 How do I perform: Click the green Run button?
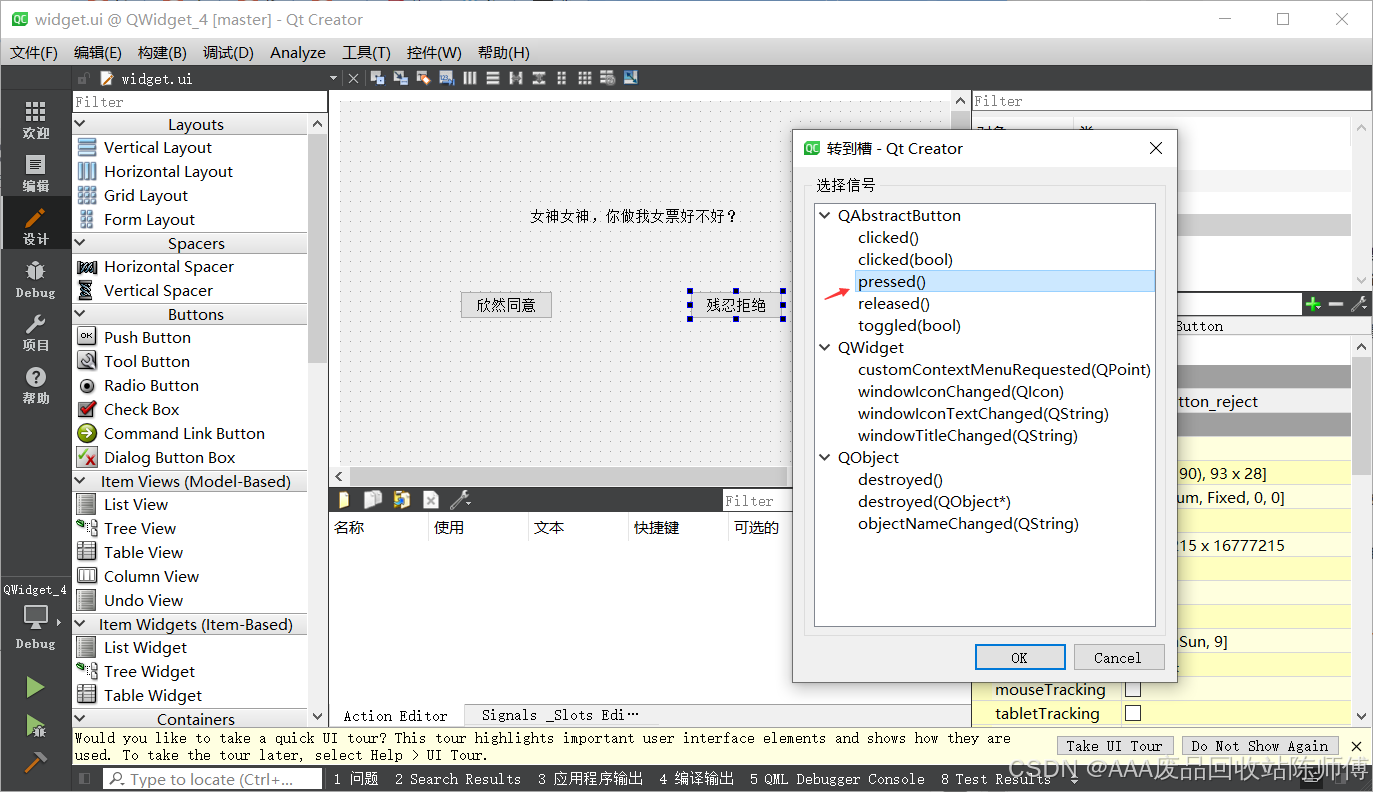pos(35,687)
